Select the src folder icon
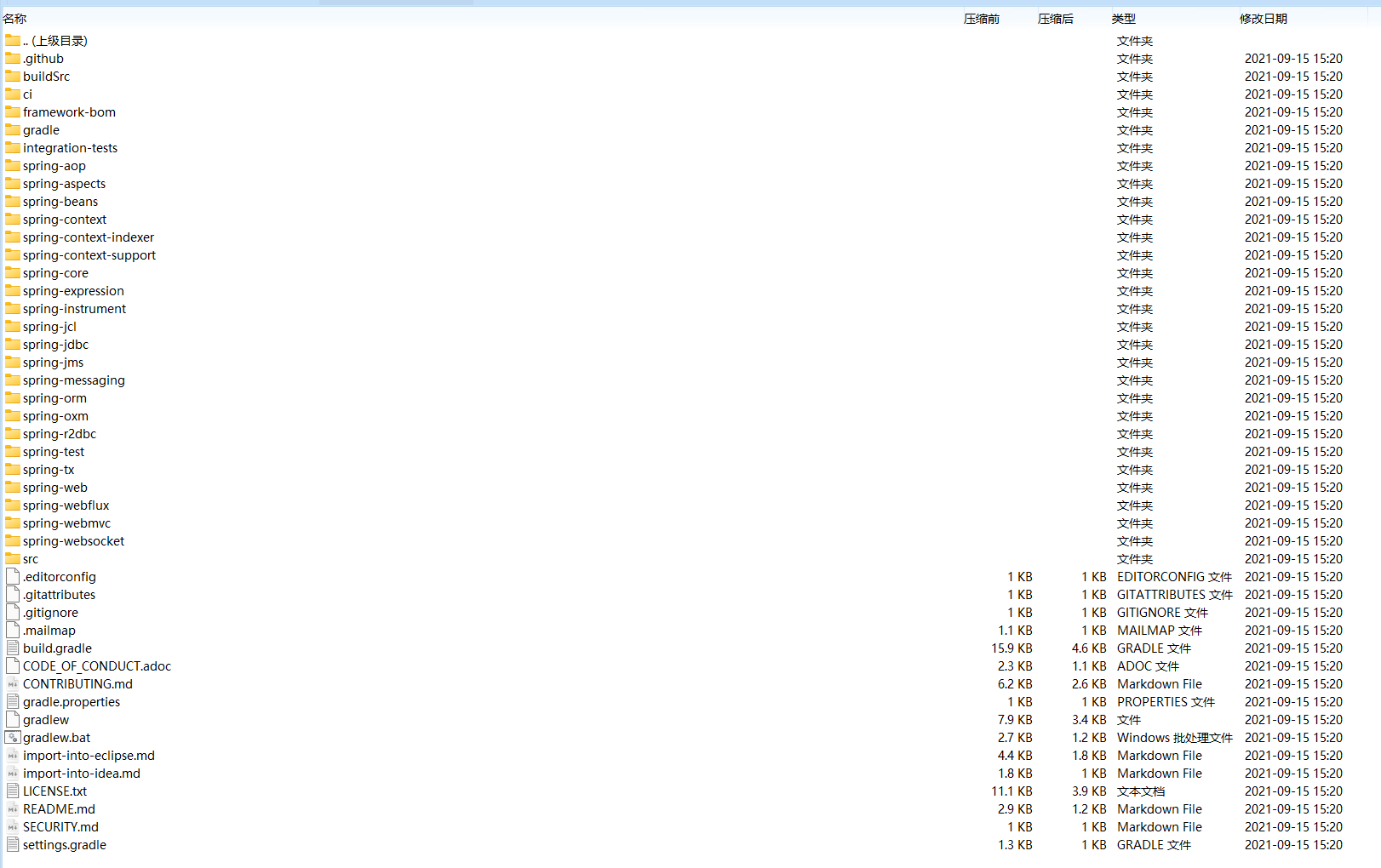1381x868 pixels. pos(13,558)
